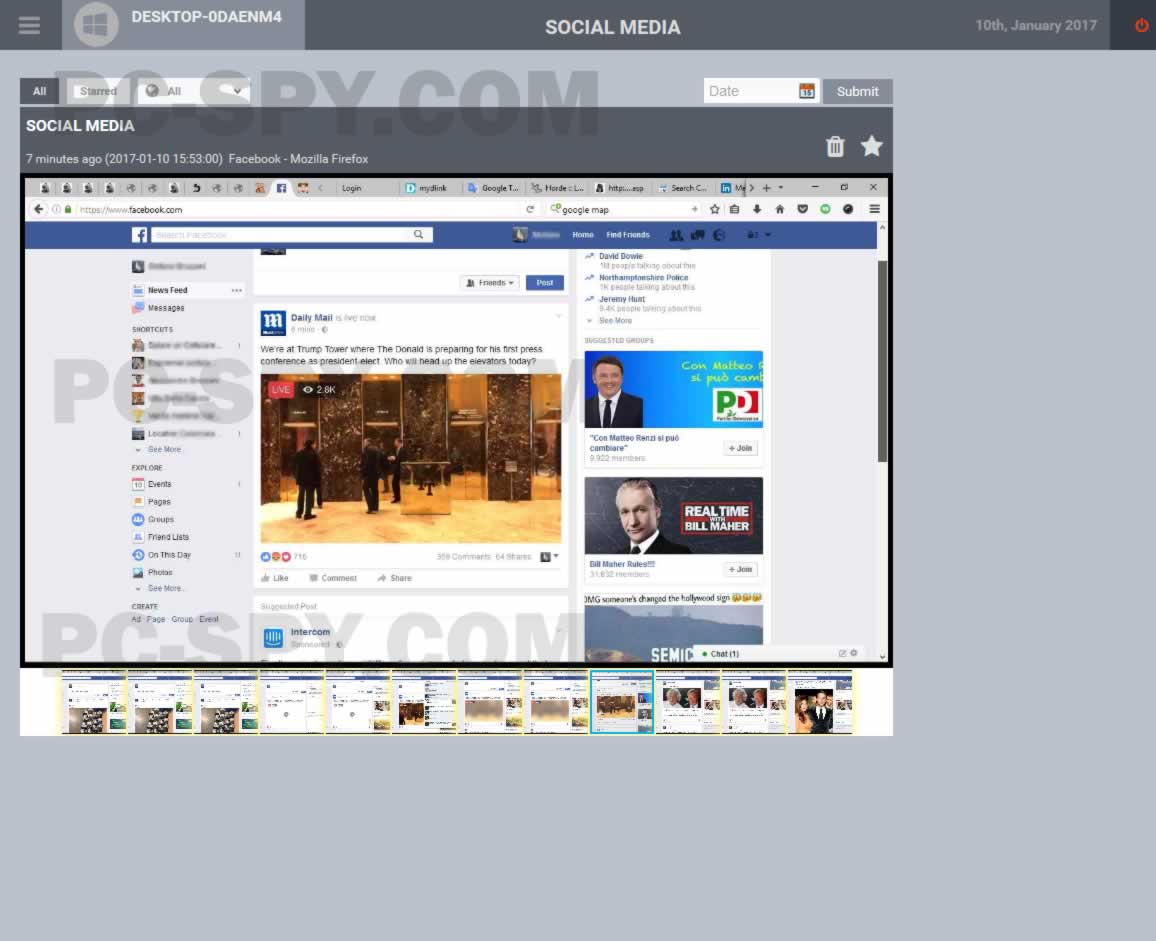Click the captured browser's back arrow

pos(39,209)
